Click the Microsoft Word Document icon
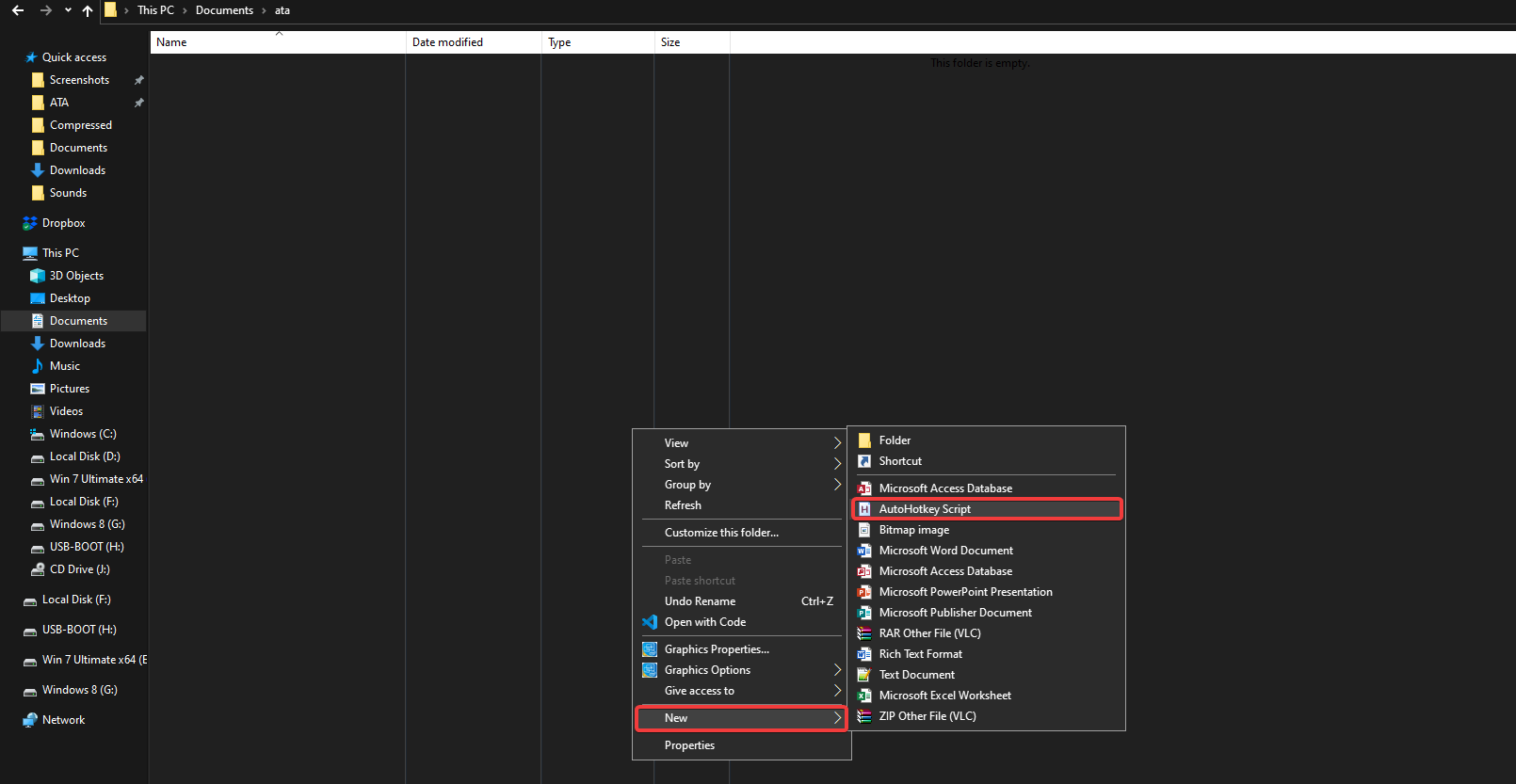 (x=864, y=551)
